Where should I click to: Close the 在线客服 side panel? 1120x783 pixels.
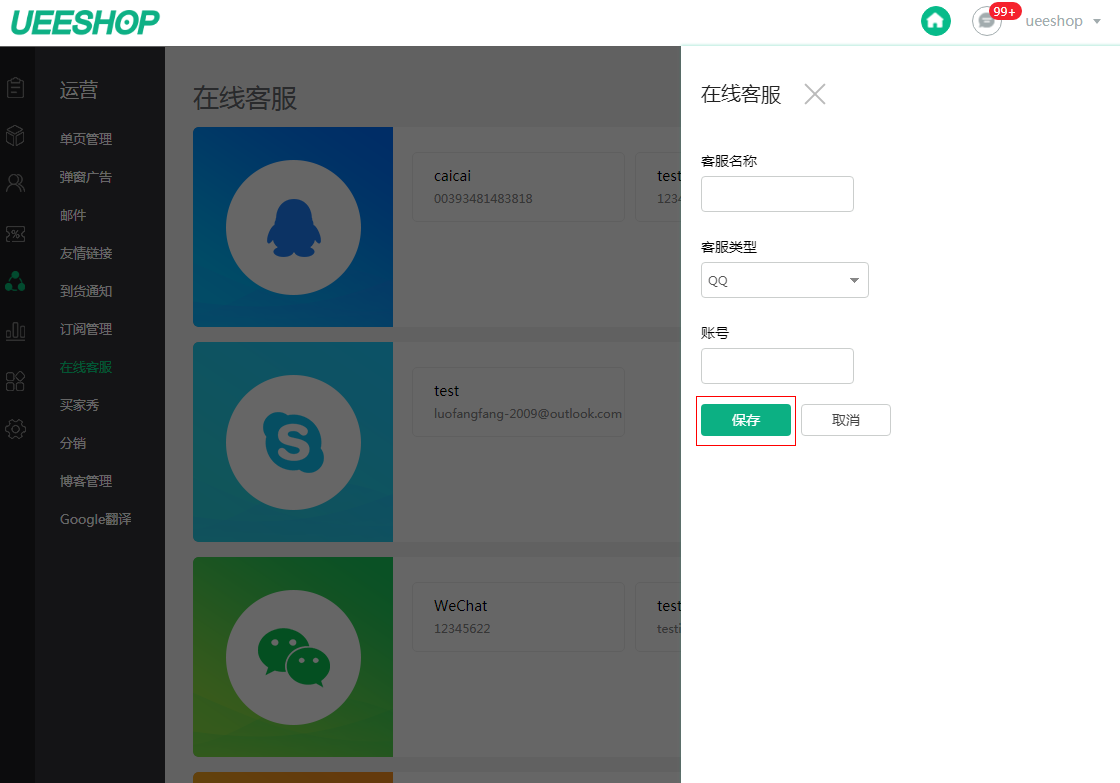(814, 94)
